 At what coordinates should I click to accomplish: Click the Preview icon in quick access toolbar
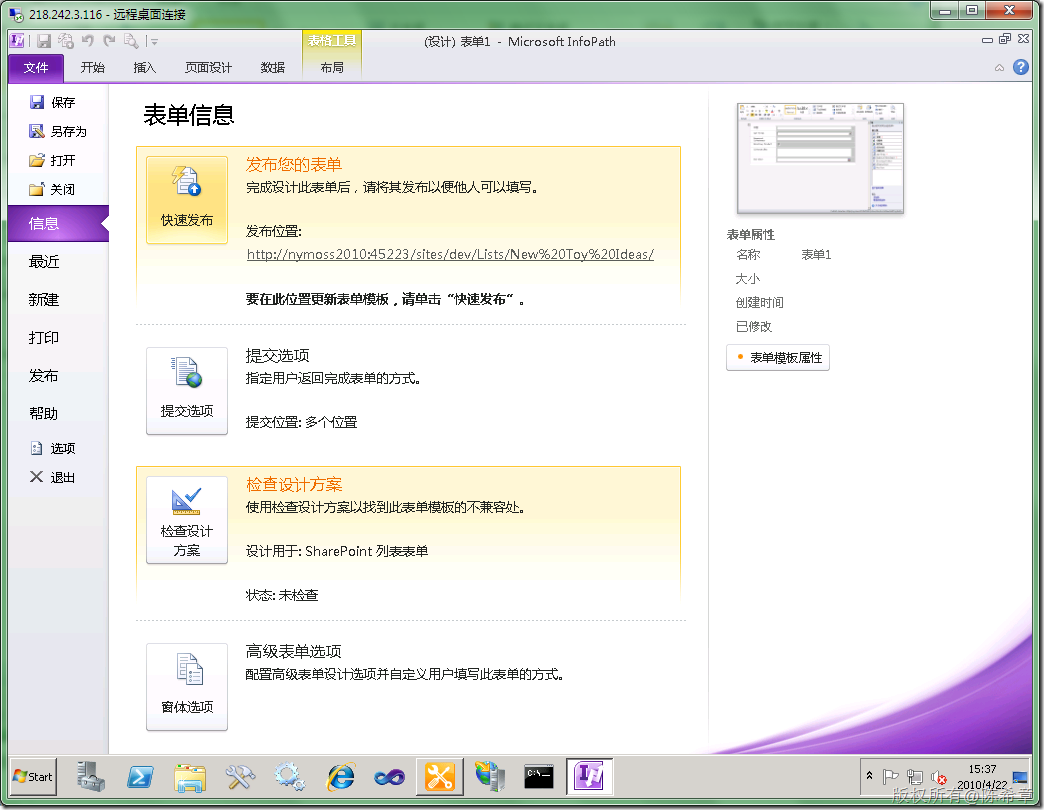(x=131, y=41)
